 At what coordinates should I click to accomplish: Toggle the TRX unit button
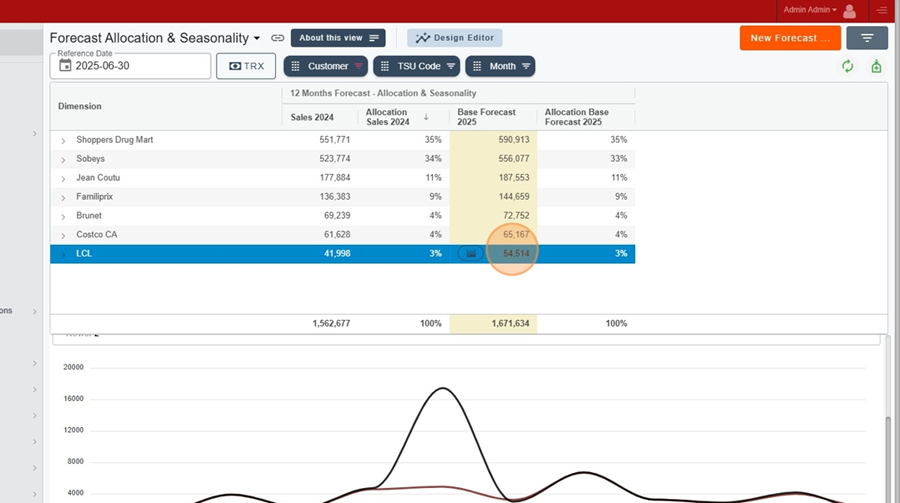pos(246,66)
